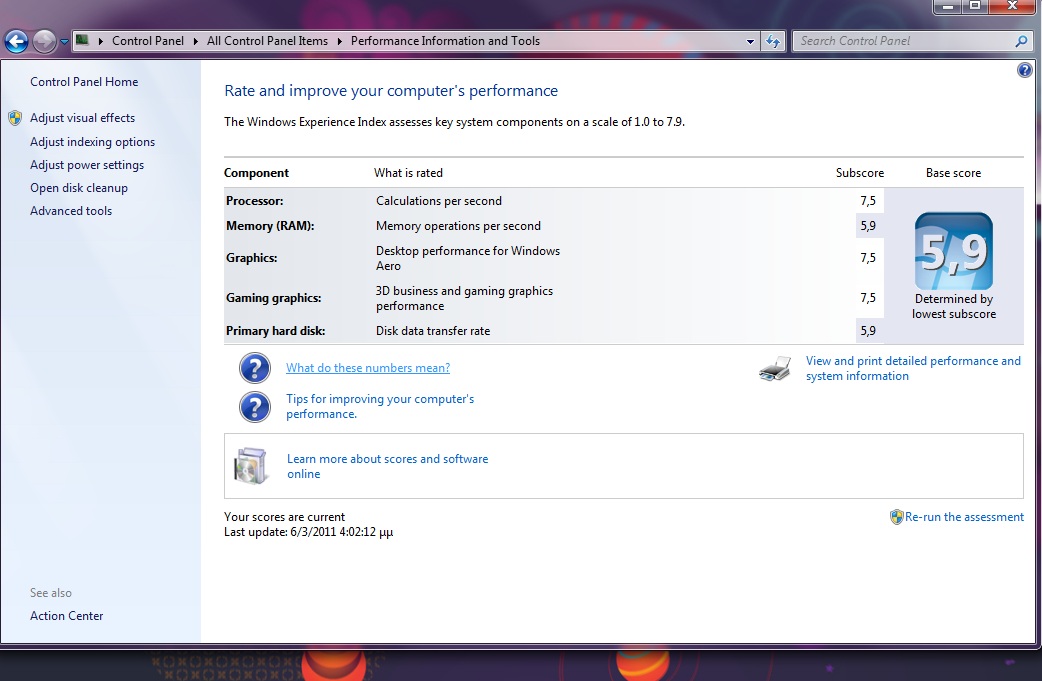Select the Primary hard disk row label
Image resolution: width=1042 pixels, height=681 pixels.
[x=275, y=331]
